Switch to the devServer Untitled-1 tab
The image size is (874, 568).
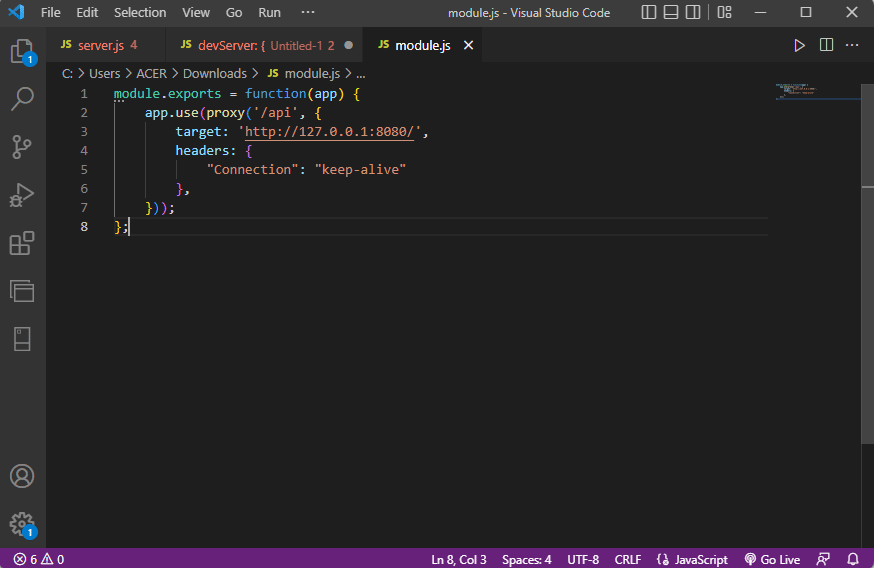264,45
